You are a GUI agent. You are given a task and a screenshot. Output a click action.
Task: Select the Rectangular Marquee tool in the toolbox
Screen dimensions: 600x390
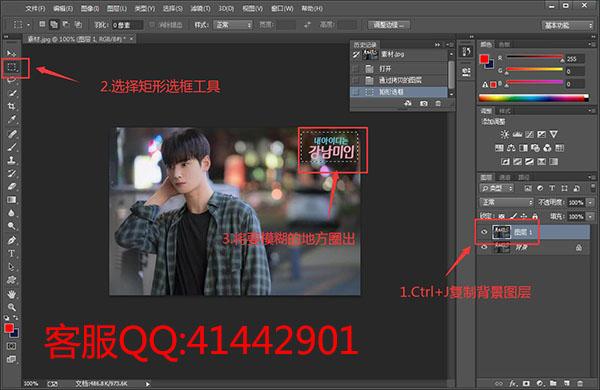[12, 67]
